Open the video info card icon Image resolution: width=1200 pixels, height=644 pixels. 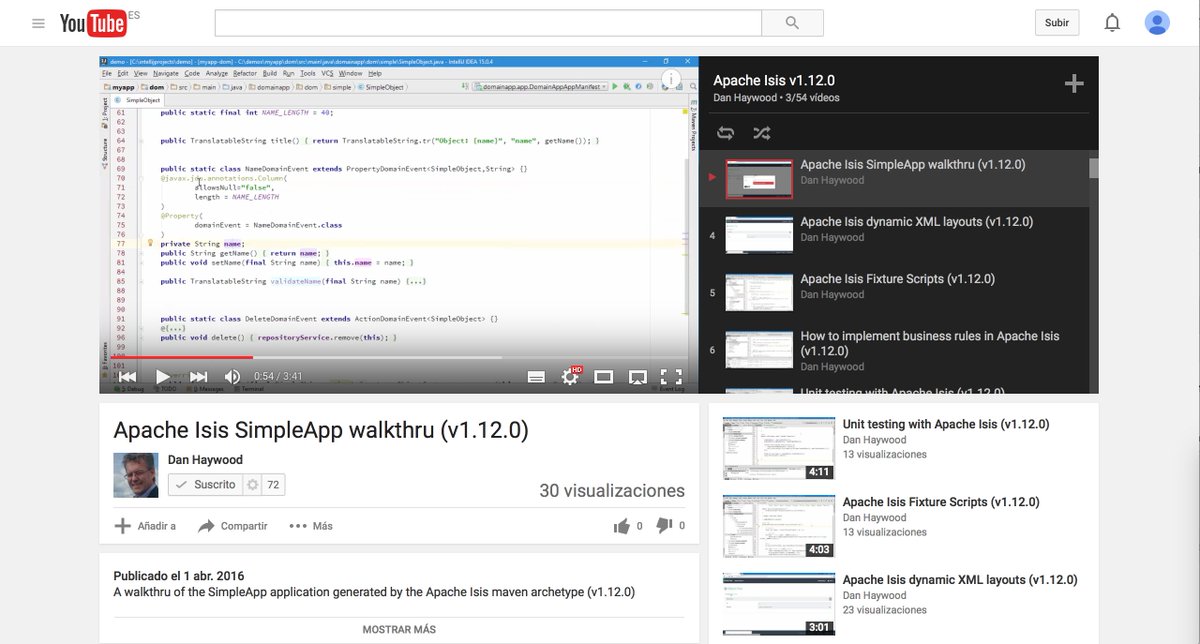coord(673,80)
